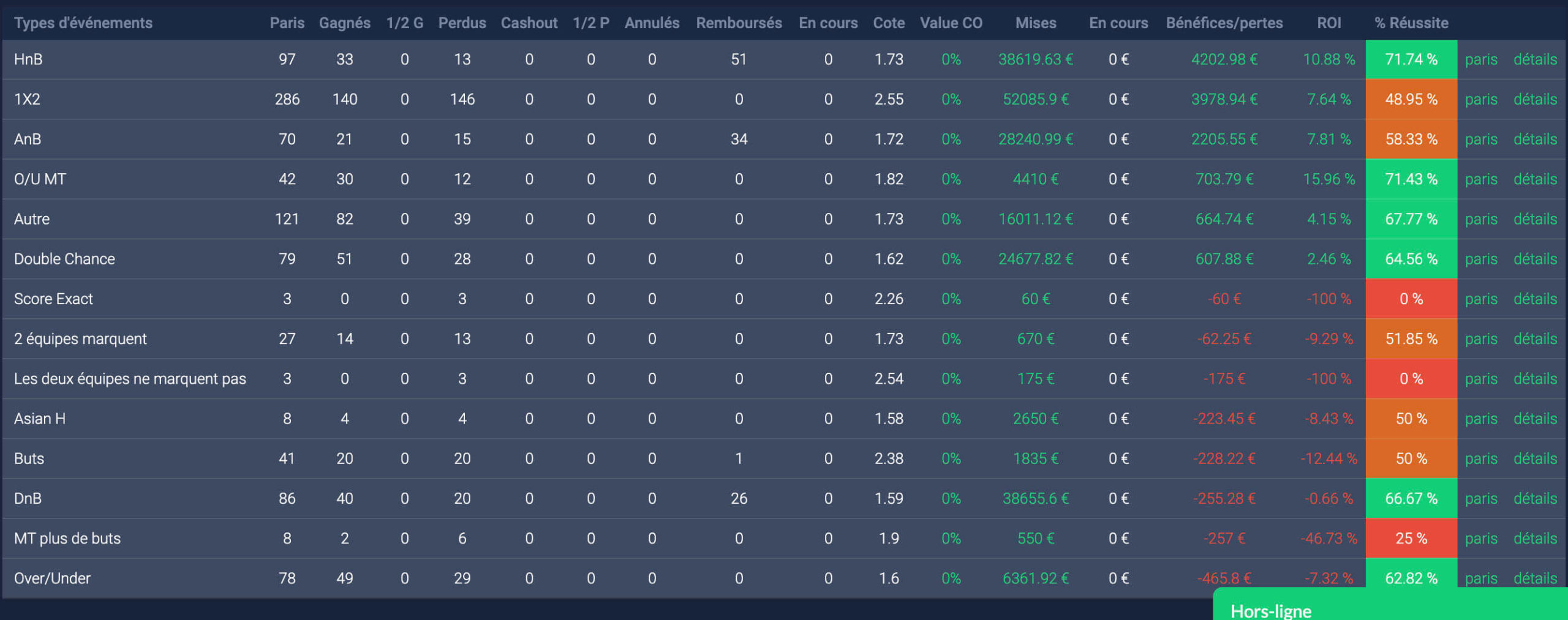Click paris link in Buts row
Screen dimensions: 1568x620
[x=1480, y=458]
